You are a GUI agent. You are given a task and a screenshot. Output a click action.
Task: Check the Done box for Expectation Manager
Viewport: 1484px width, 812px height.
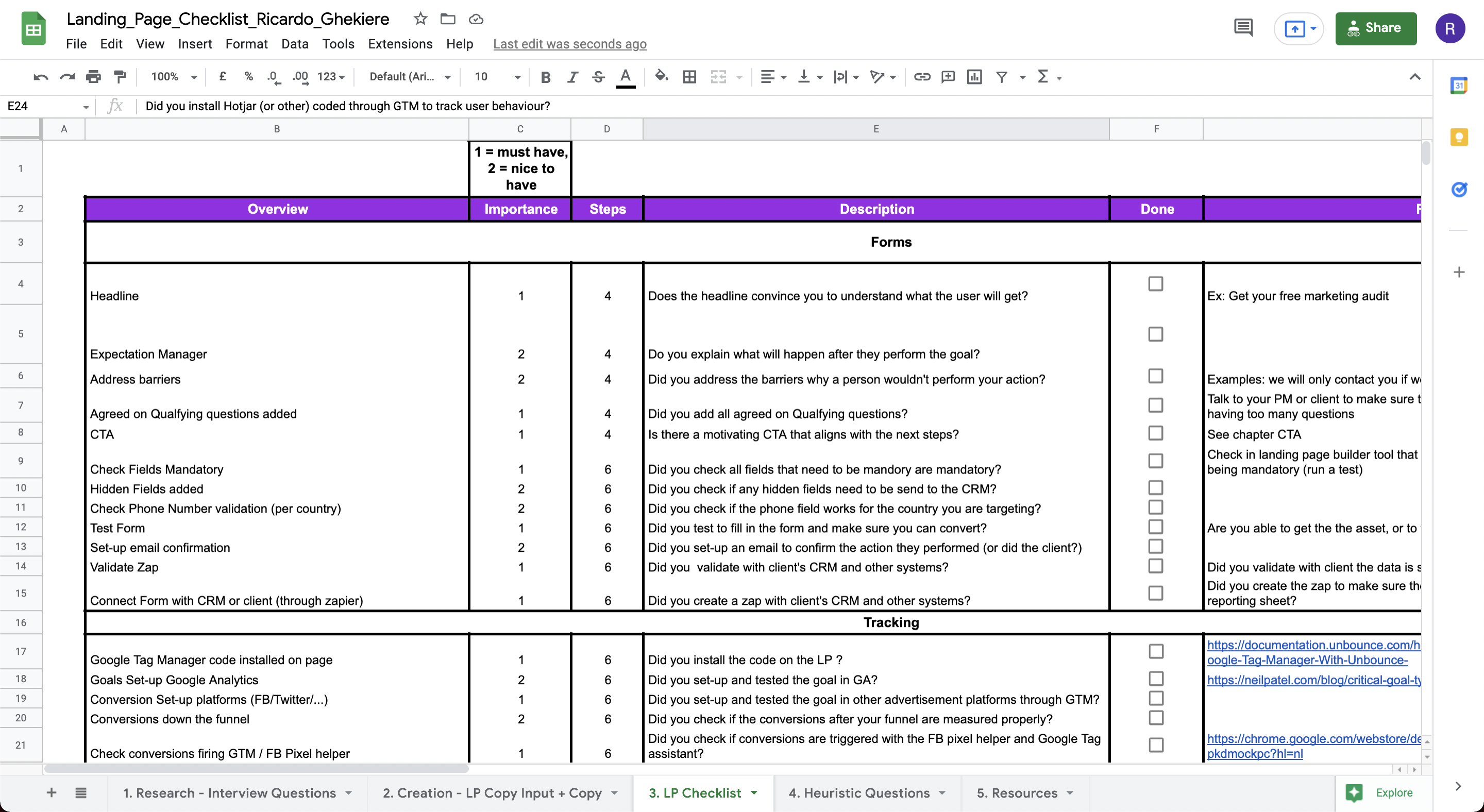point(1156,334)
